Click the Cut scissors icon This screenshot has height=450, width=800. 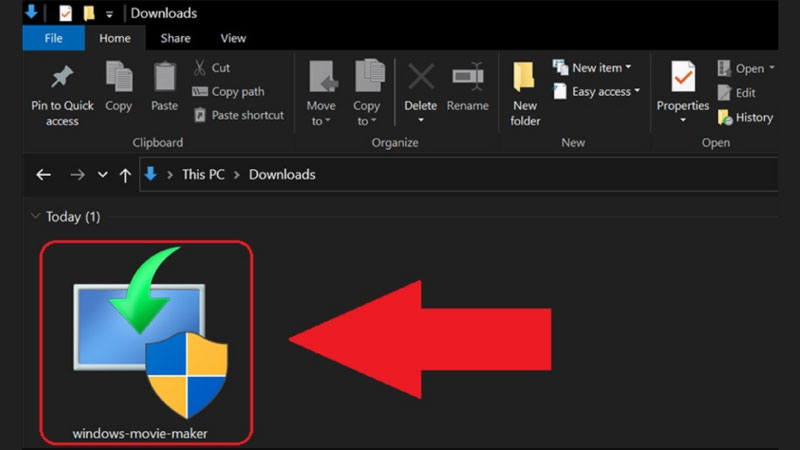pos(199,68)
